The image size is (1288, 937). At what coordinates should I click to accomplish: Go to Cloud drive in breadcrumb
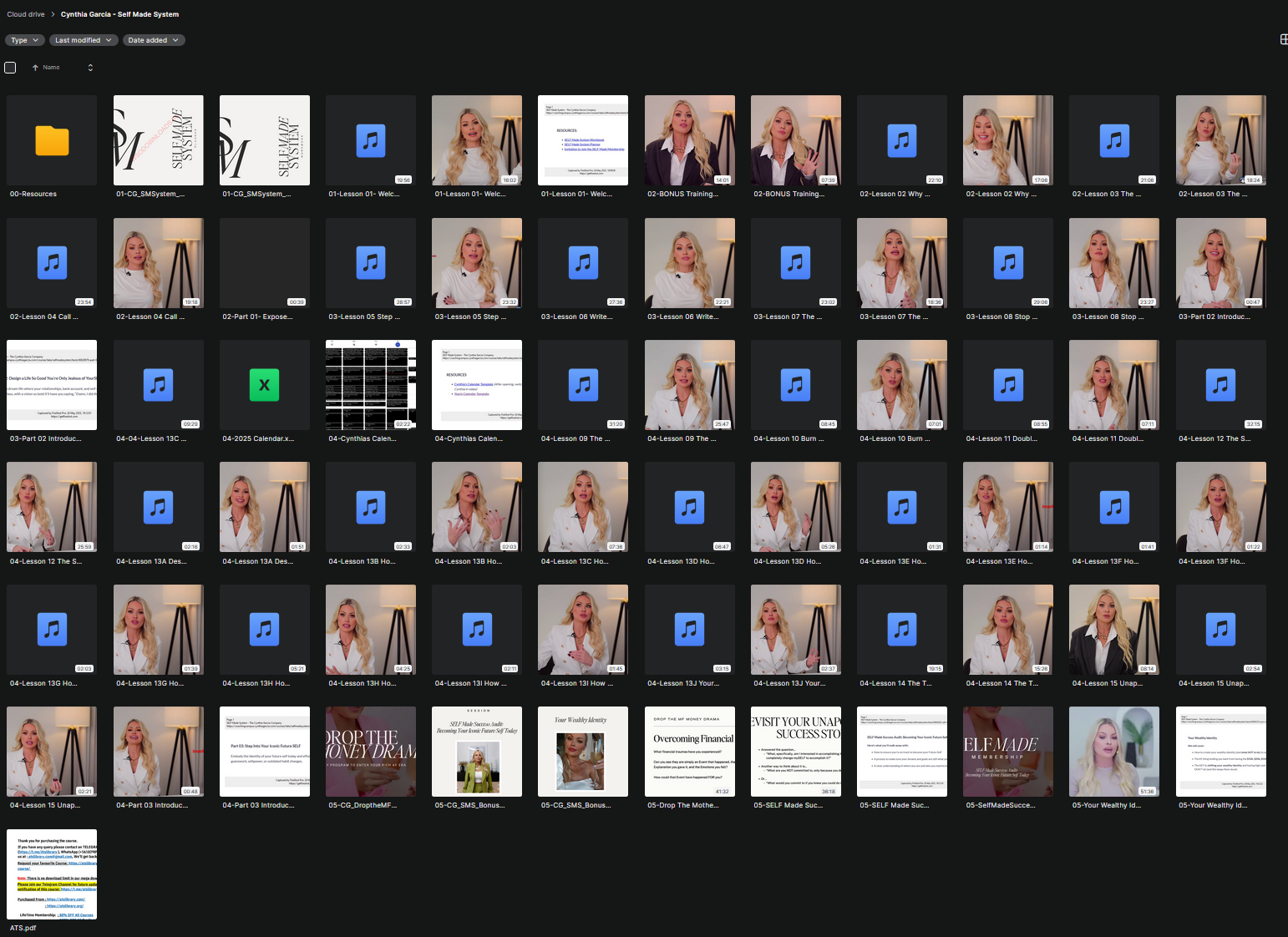pyautogui.click(x=26, y=14)
